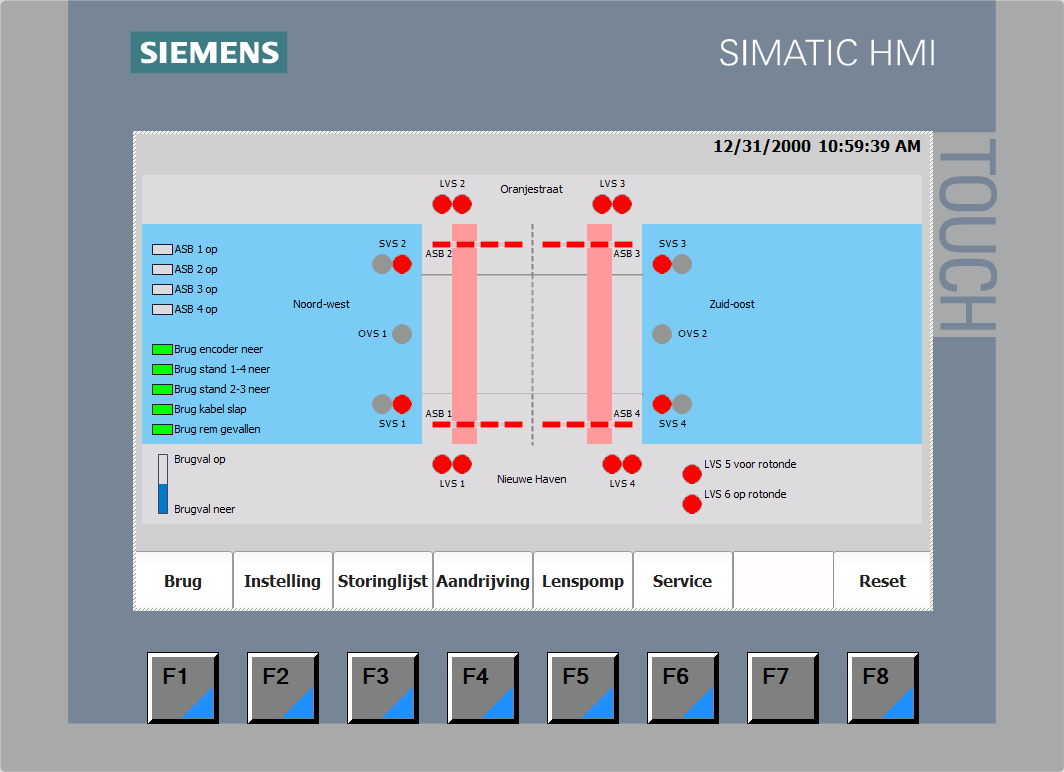Click the grey OVS 2 indicator lamp
1064x772 pixels.
pyautogui.click(x=662, y=334)
